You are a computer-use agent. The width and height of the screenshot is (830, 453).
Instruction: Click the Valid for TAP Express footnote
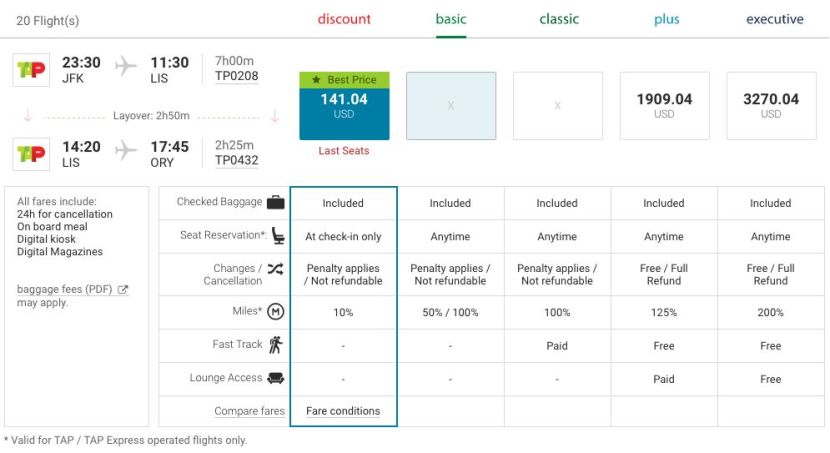pos(125,440)
